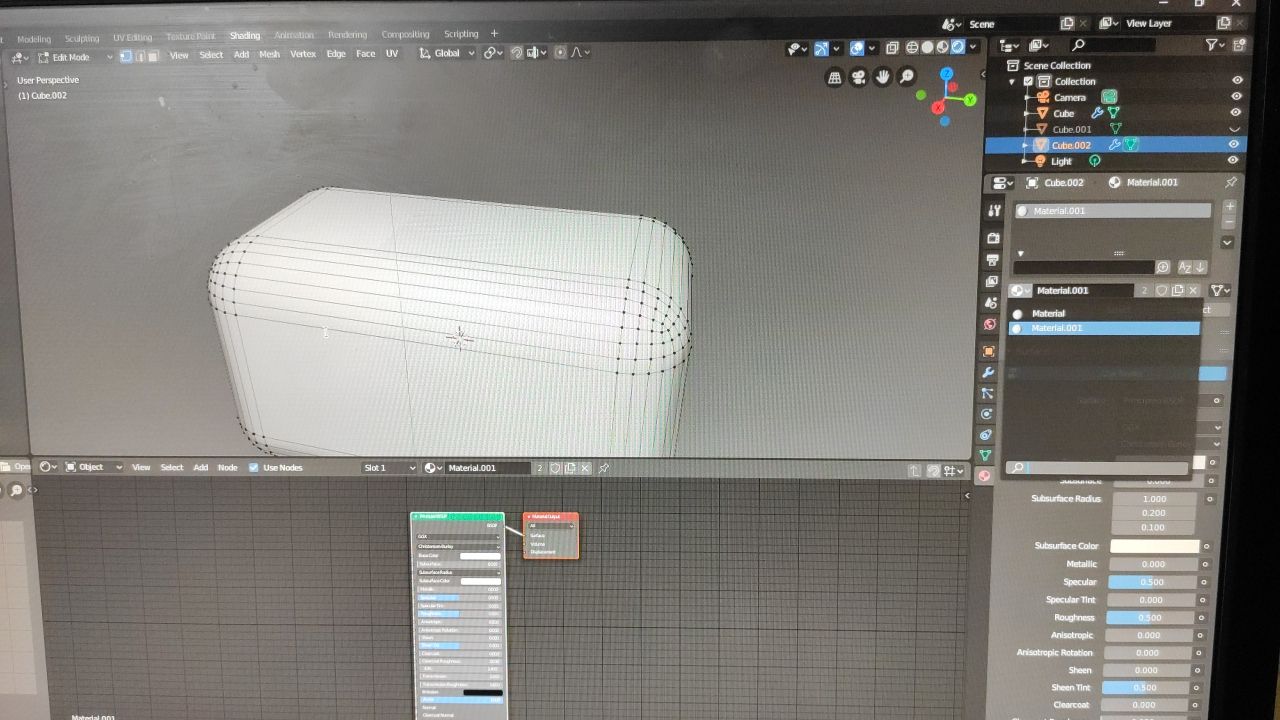Expand Cube.002 in outliner
The height and width of the screenshot is (720, 1280).
coord(1025,145)
